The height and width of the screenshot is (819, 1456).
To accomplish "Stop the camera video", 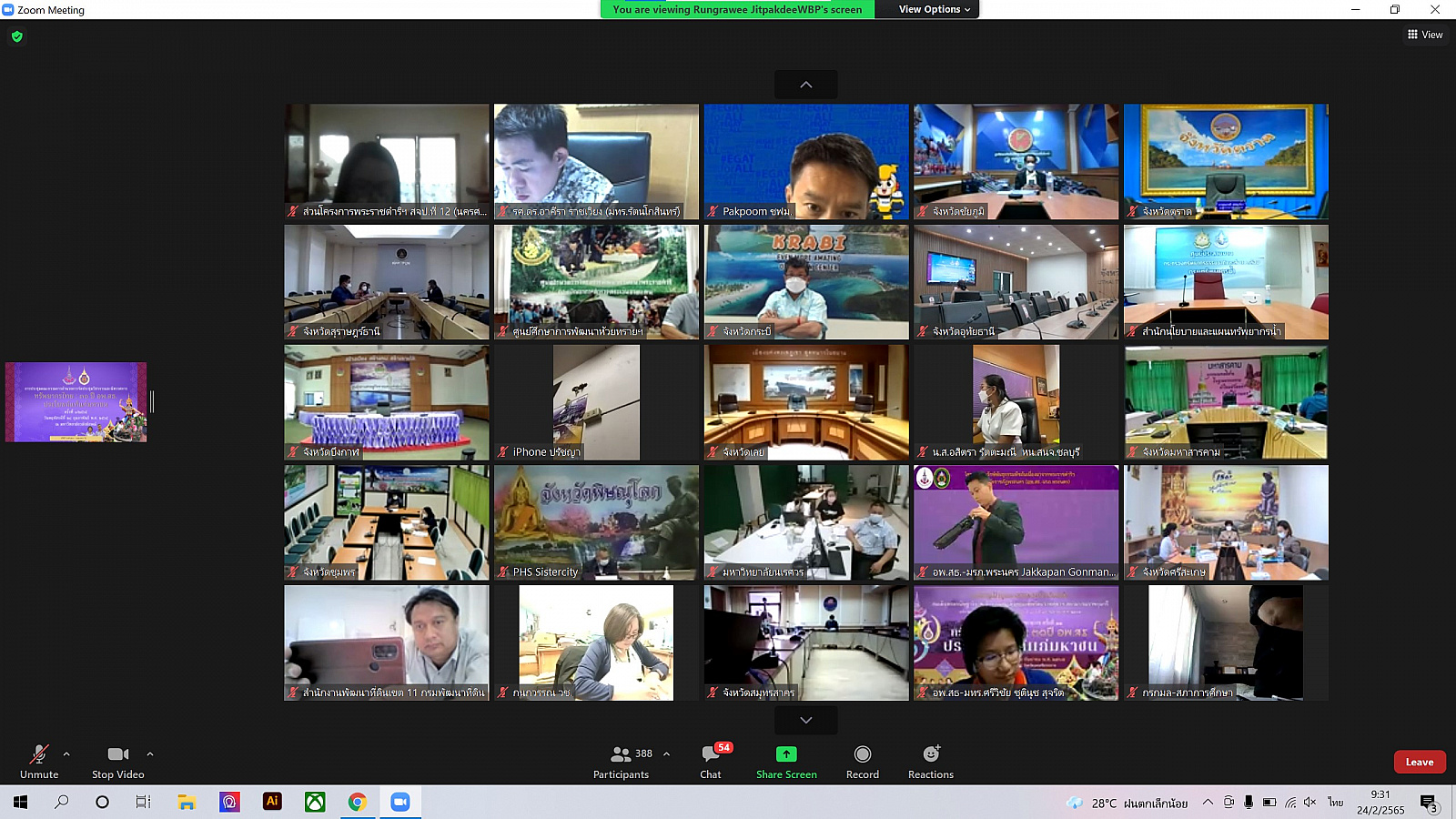I will (117, 762).
